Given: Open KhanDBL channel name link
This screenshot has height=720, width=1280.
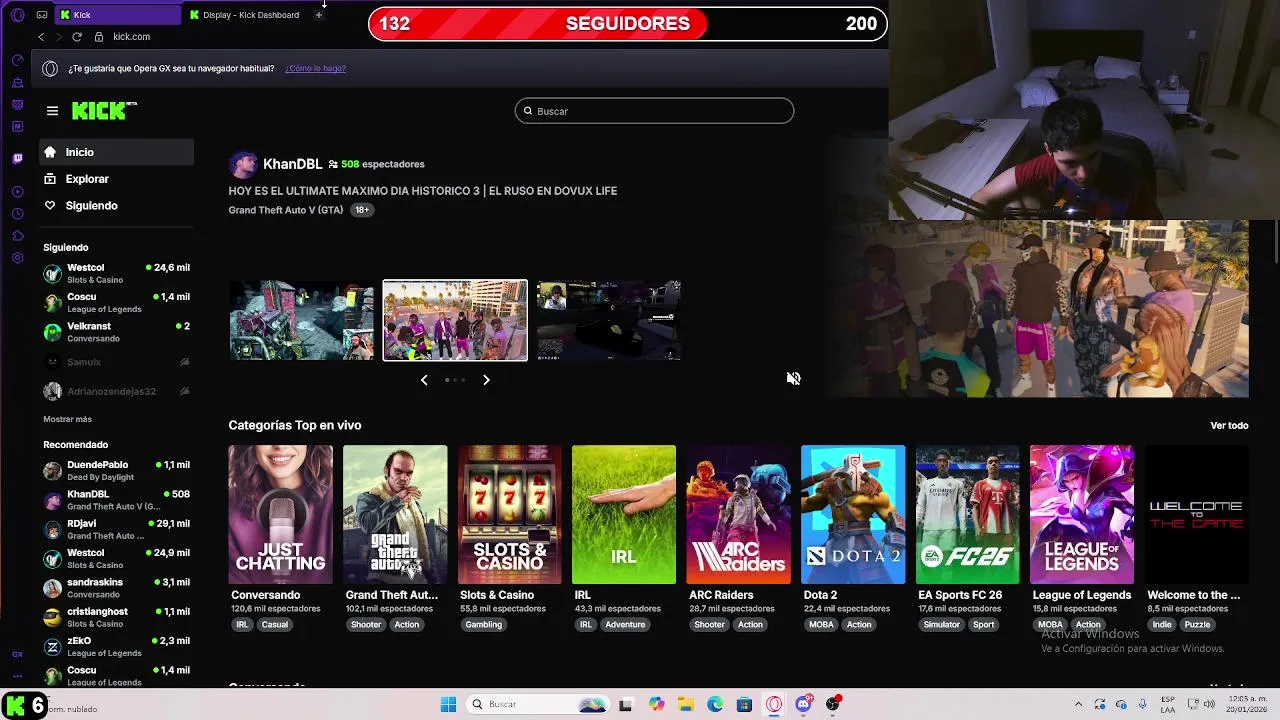Looking at the screenshot, I should click(x=292, y=164).
